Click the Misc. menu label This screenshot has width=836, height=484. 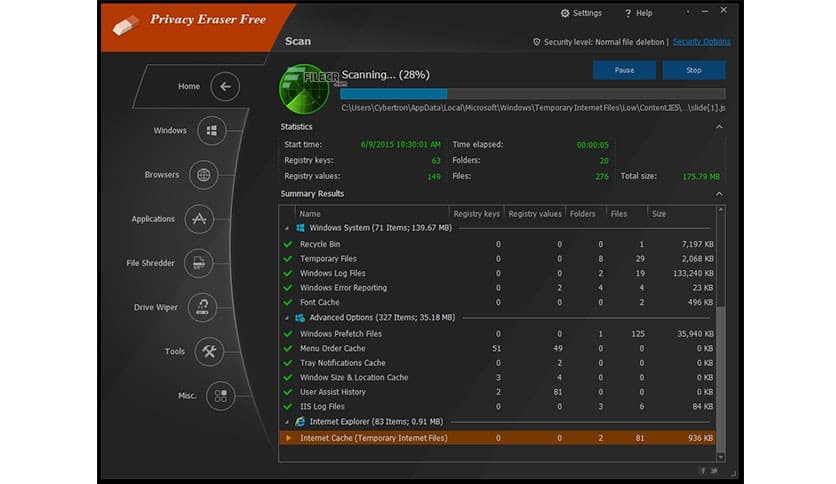187,396
